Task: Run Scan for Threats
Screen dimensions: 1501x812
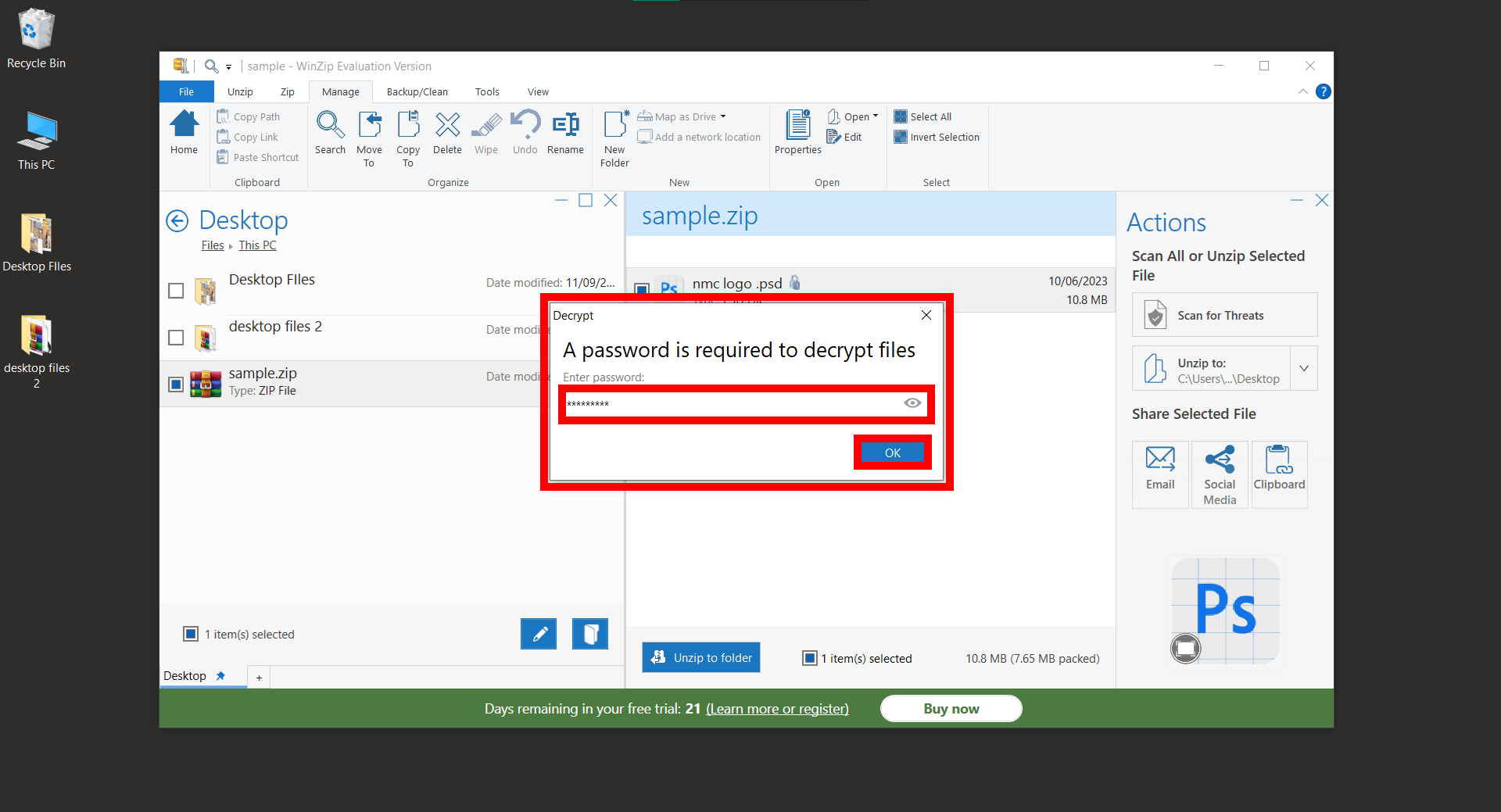Action: pos(1223,315)
